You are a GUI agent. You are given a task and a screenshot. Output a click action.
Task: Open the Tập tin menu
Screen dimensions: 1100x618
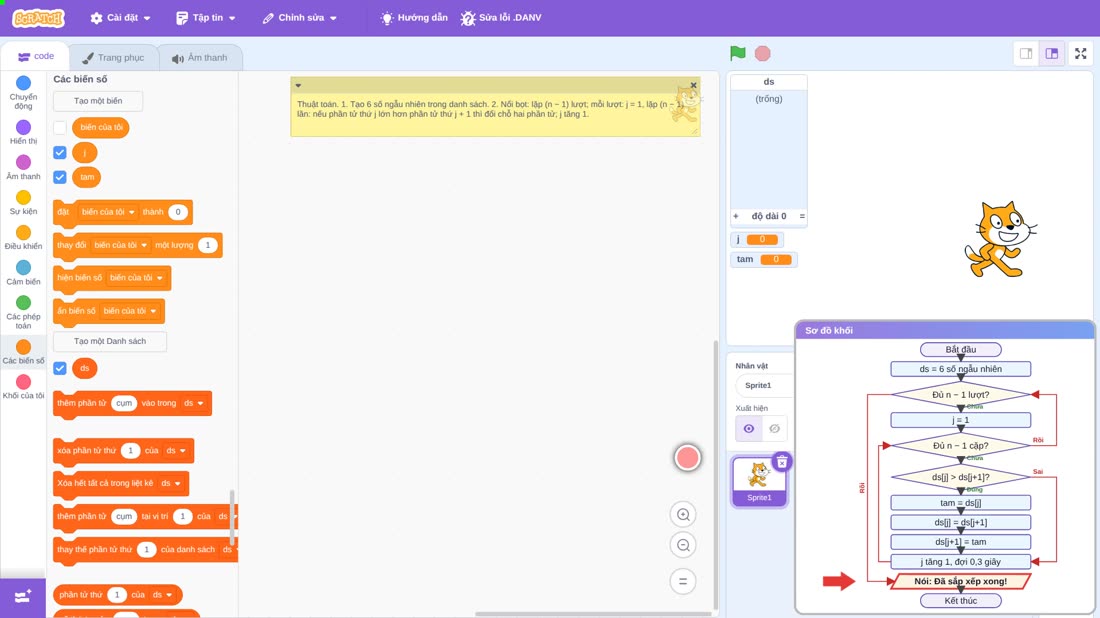(206, 18)
